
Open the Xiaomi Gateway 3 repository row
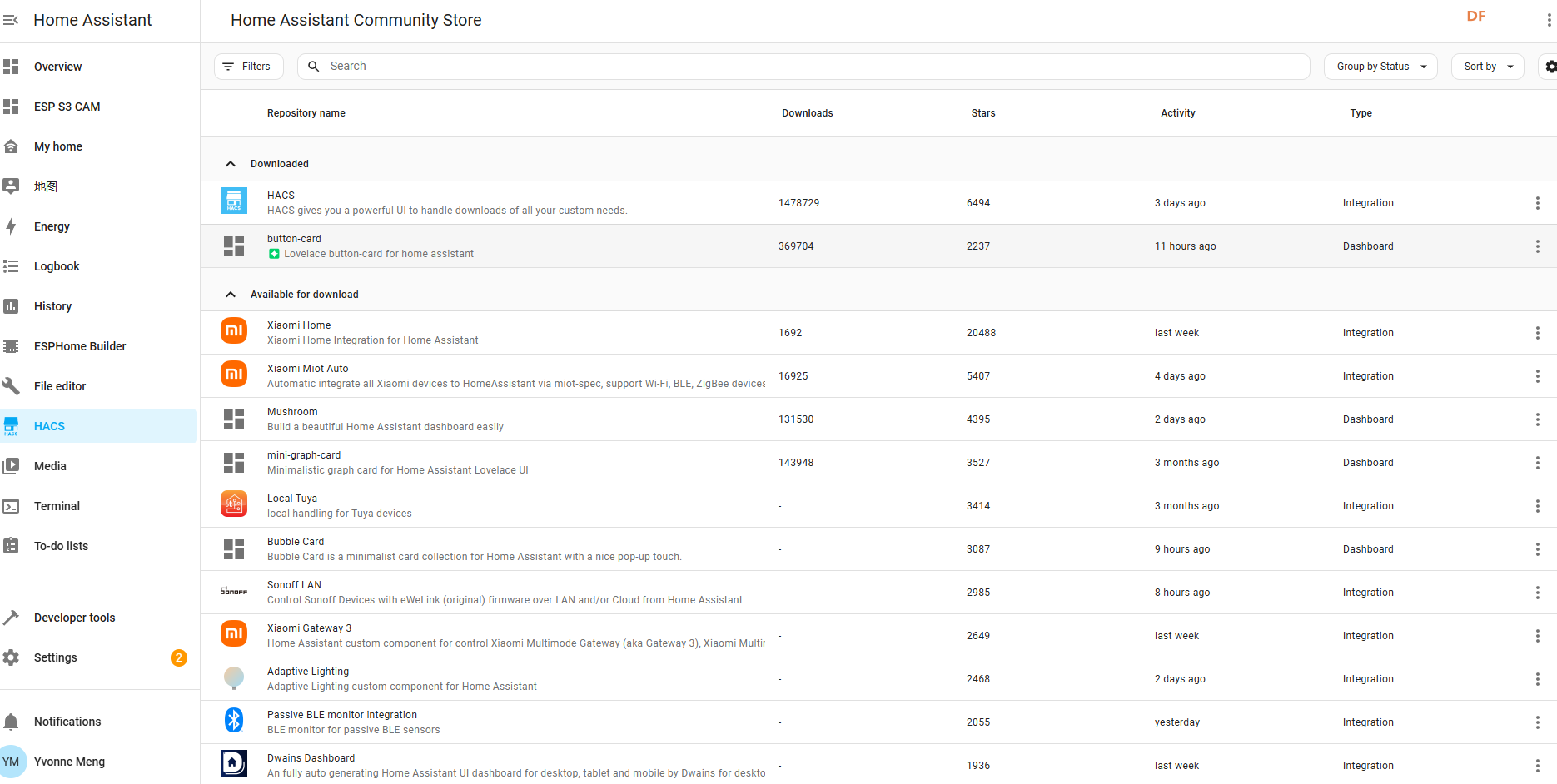pyautogui.click(x=878, y=636)
